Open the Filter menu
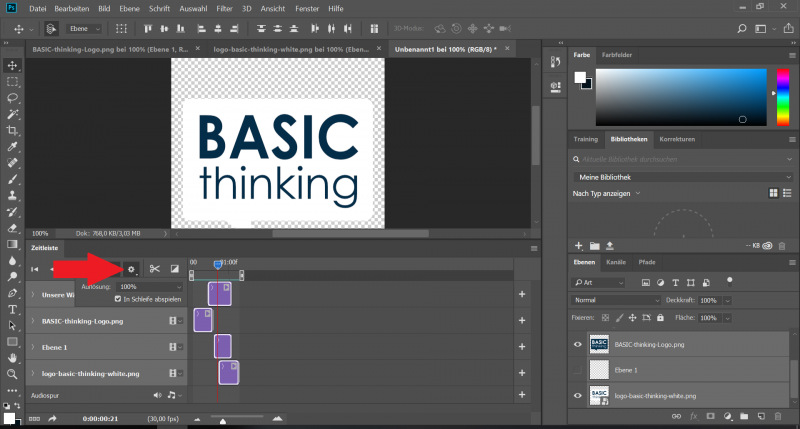 pos(224,9)
